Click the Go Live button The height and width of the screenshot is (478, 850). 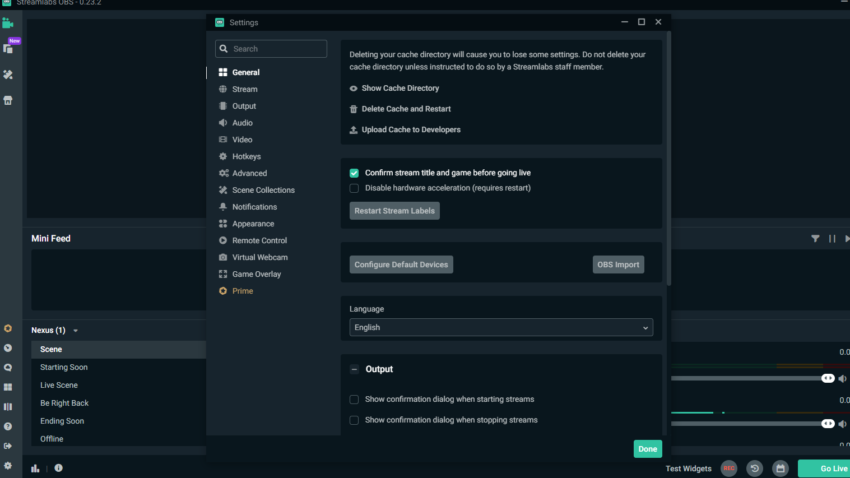click(825, 468)
